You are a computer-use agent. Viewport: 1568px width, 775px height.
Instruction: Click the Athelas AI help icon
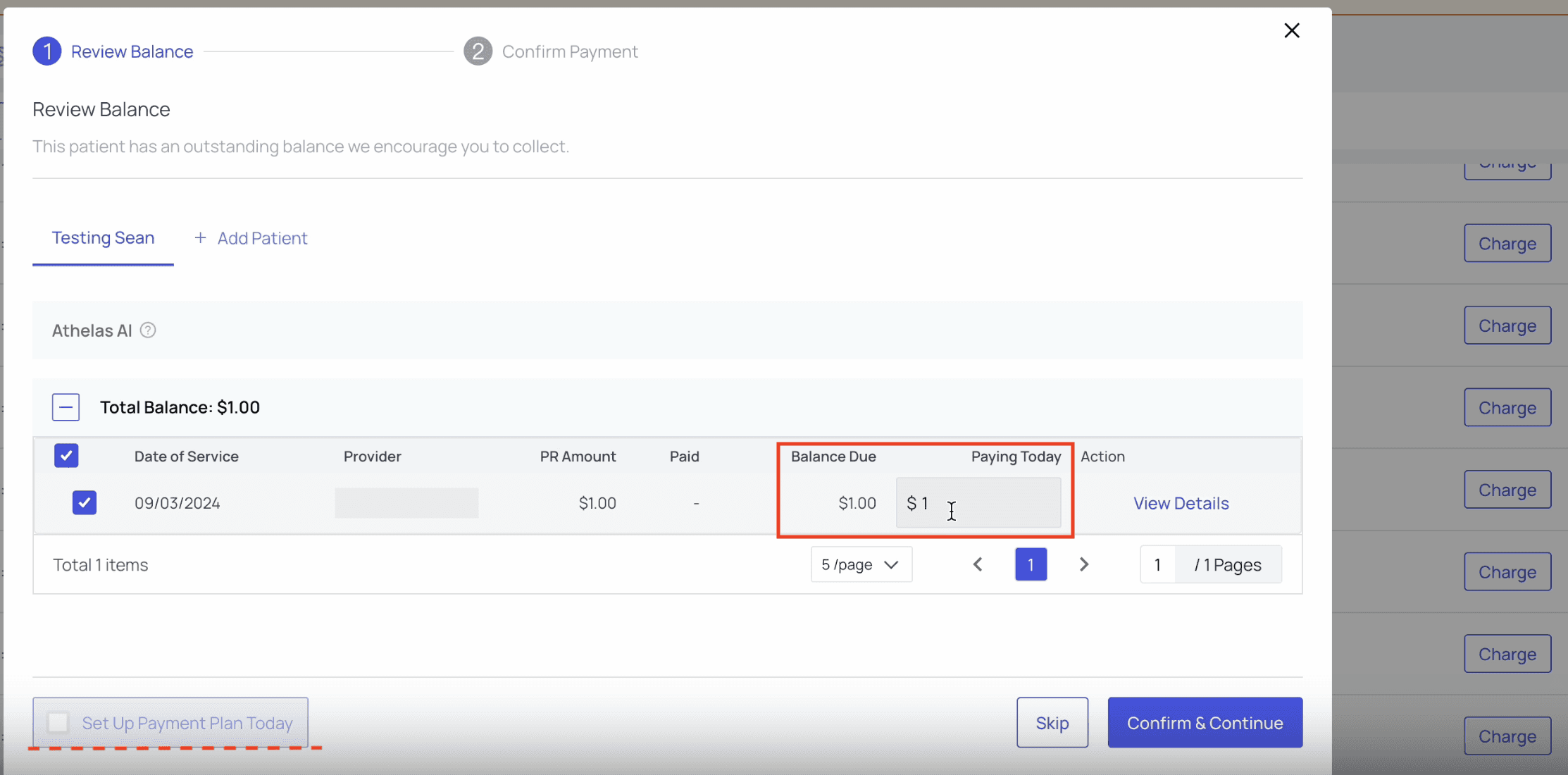(147, 330)
